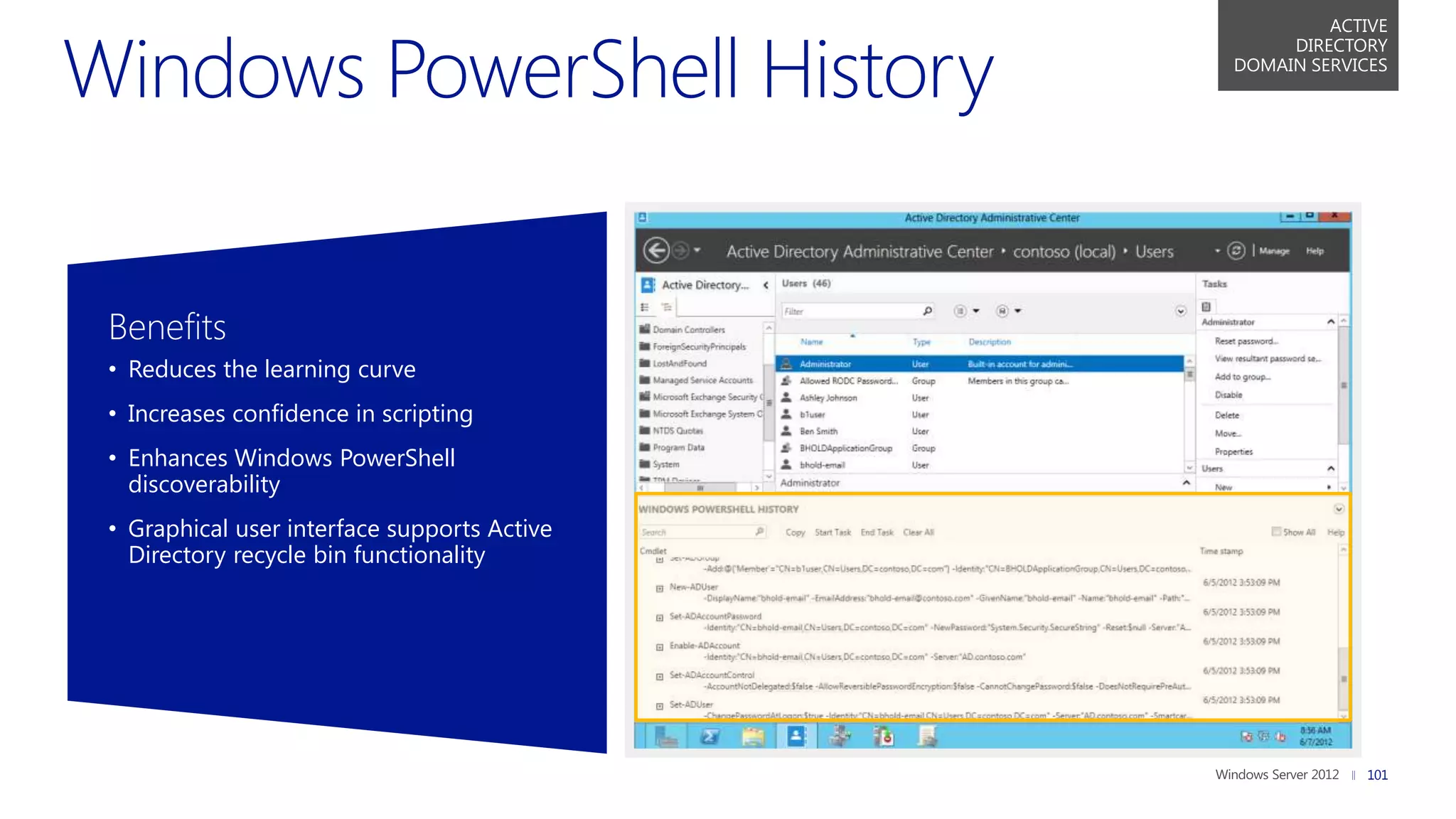The height and width of the screenshot is (819, 1456).
Task: Click the Reset password task
Action: pyautogui.click(x=1246, y=341)
